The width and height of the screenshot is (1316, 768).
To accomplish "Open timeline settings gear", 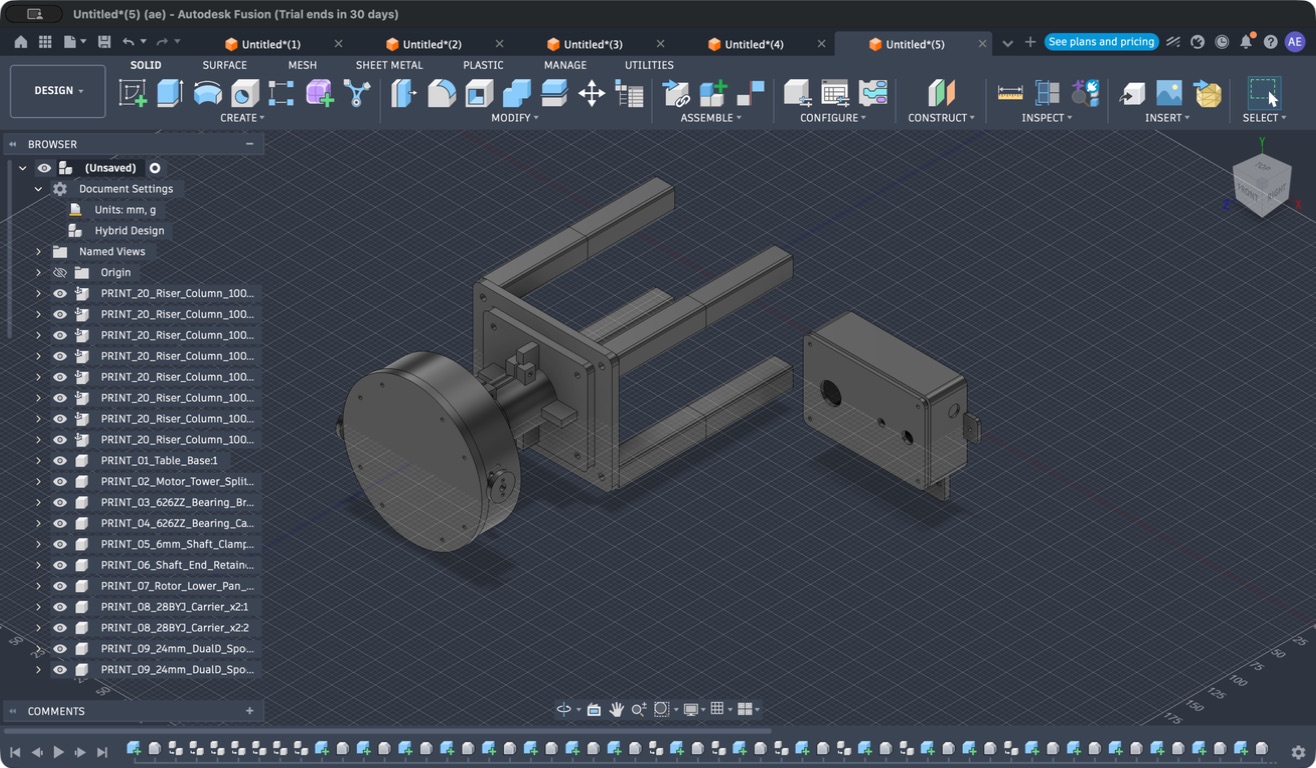I will click(1298, 752).
